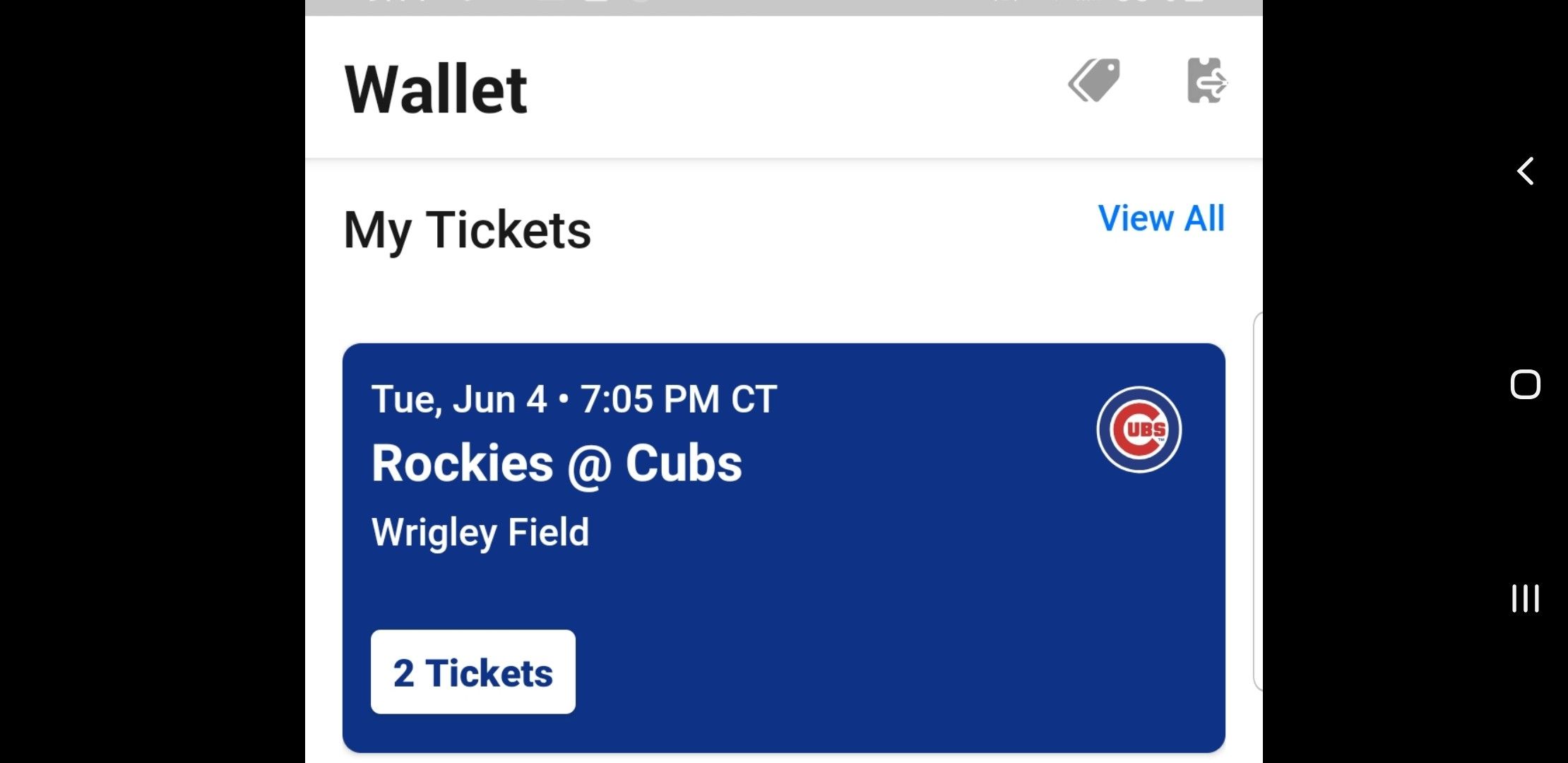Tap the Wallet page heading
This screenshot has width=1568, height=763.
[436, 90]
